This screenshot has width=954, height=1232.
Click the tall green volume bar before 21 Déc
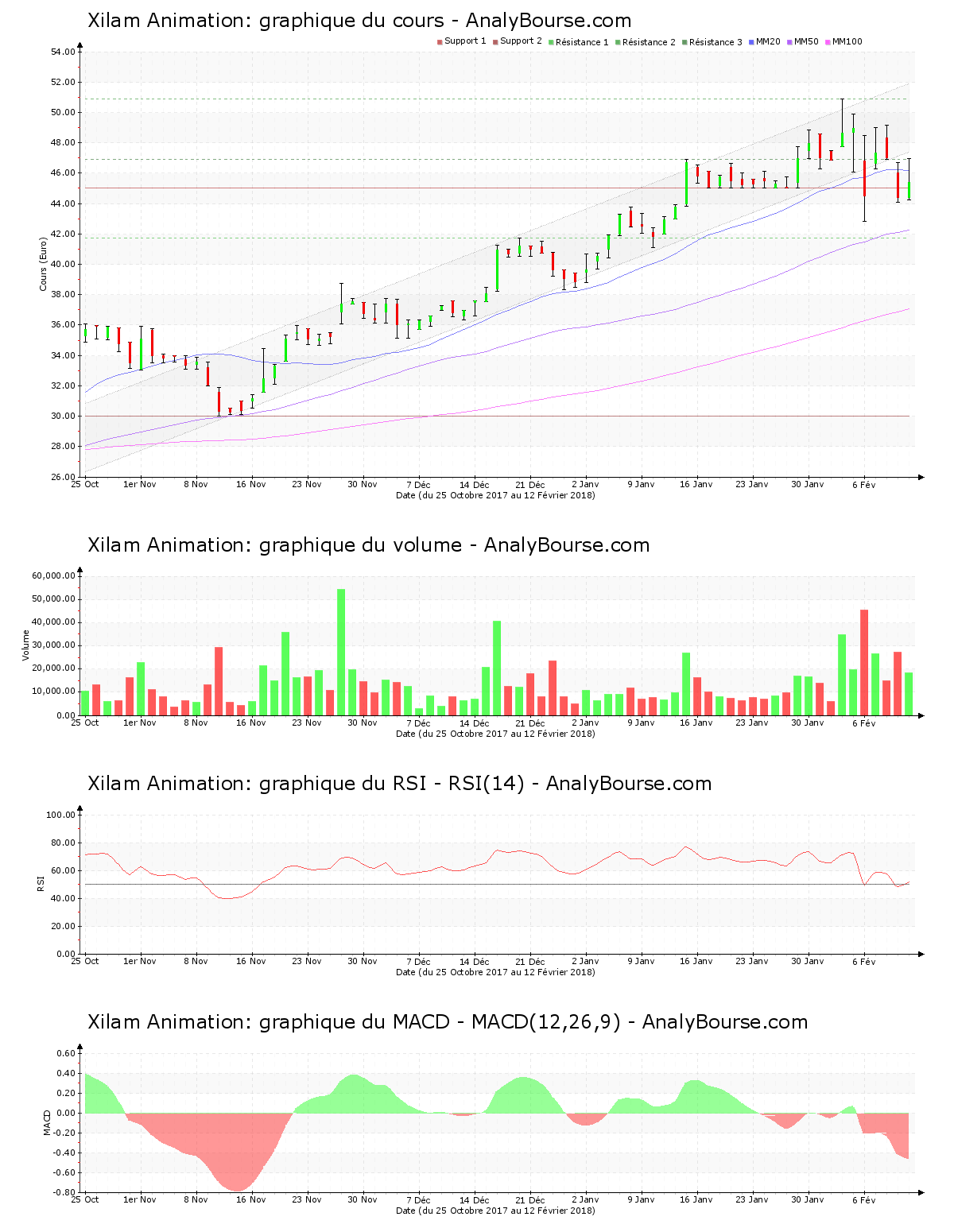click(x=497, y=668)
